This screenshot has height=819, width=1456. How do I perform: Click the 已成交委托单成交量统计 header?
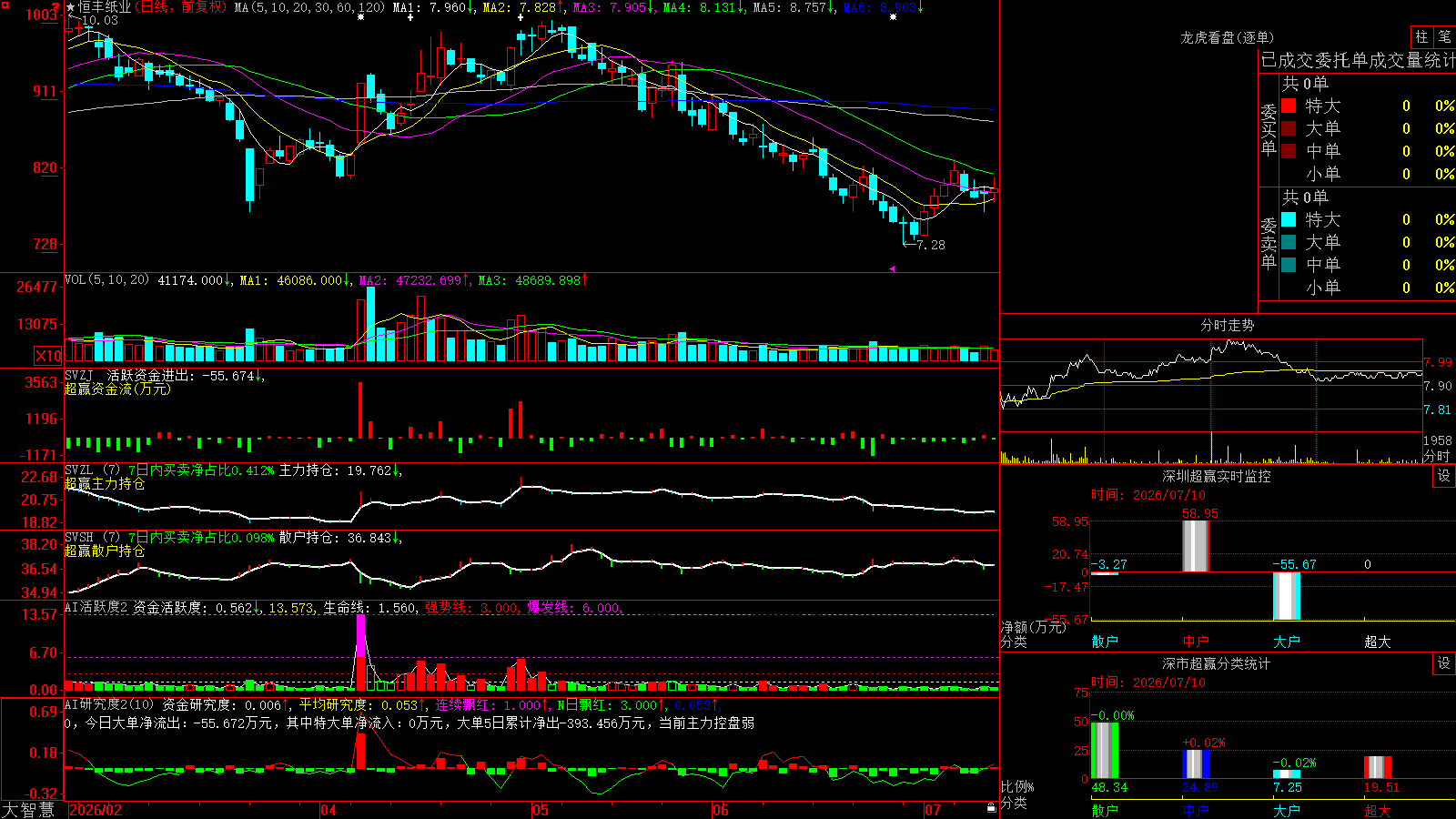(1358, 60)
